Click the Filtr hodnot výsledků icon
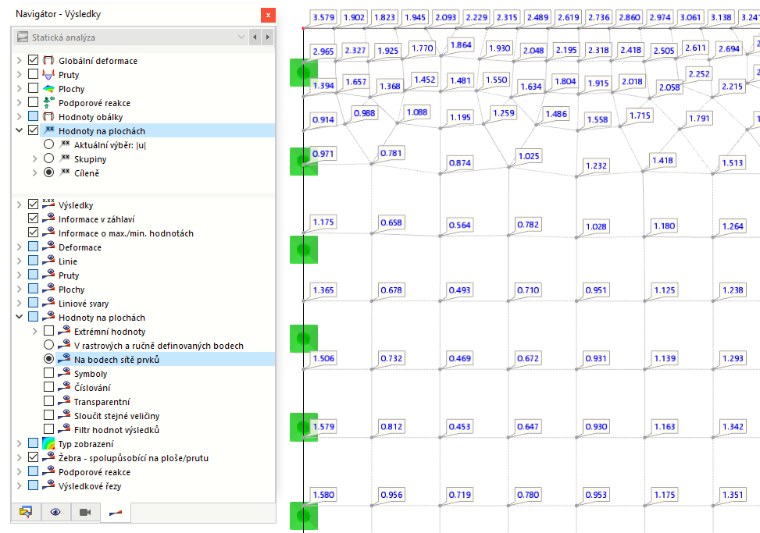760x533 pixels. (64, 429)
